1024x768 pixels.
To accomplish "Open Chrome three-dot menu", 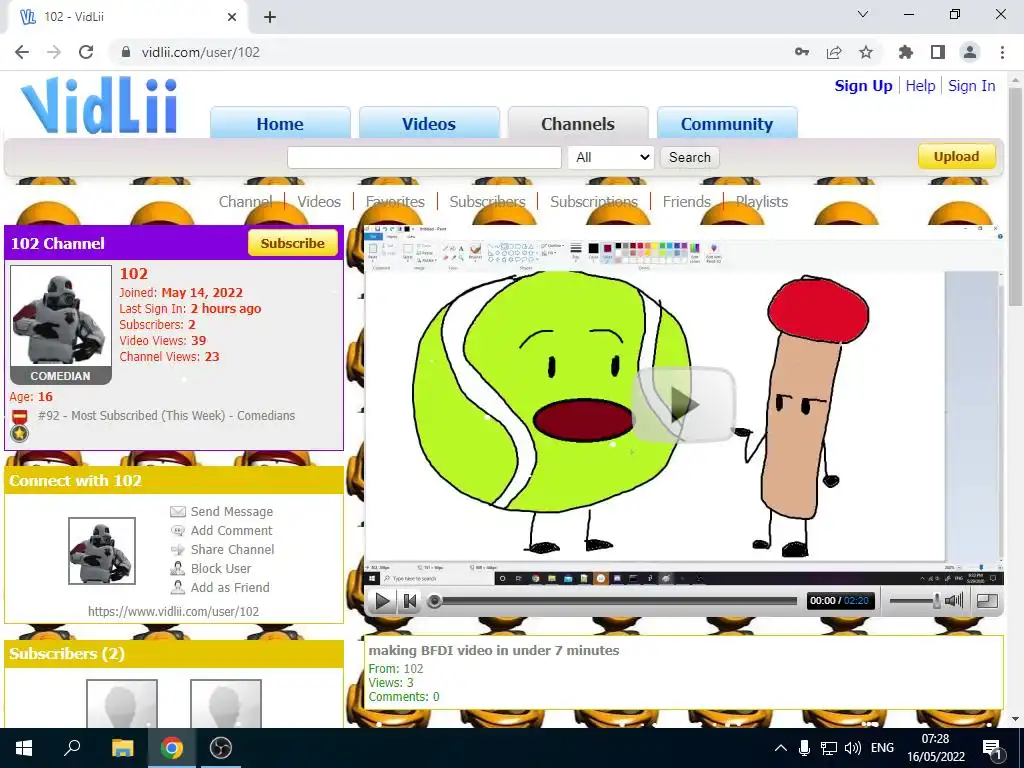I will [1002, 52].
